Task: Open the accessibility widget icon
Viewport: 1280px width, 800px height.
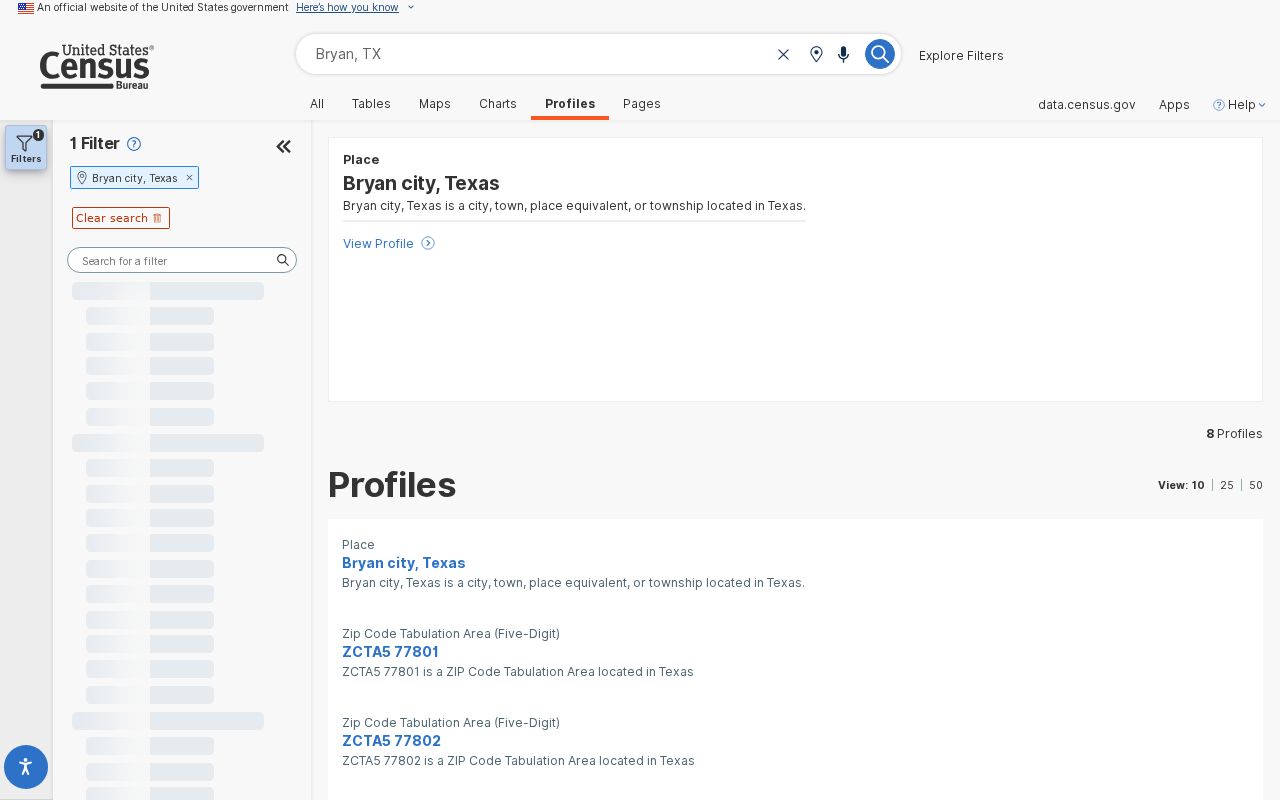Action: tap(26, 767)
